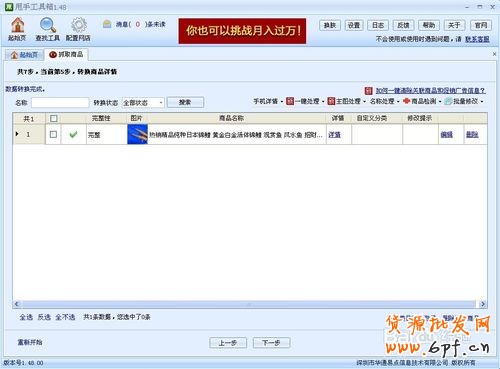This screenshot has width=500, height=369.
Task: Open the 联系客服 link
Action: (477, 39)
